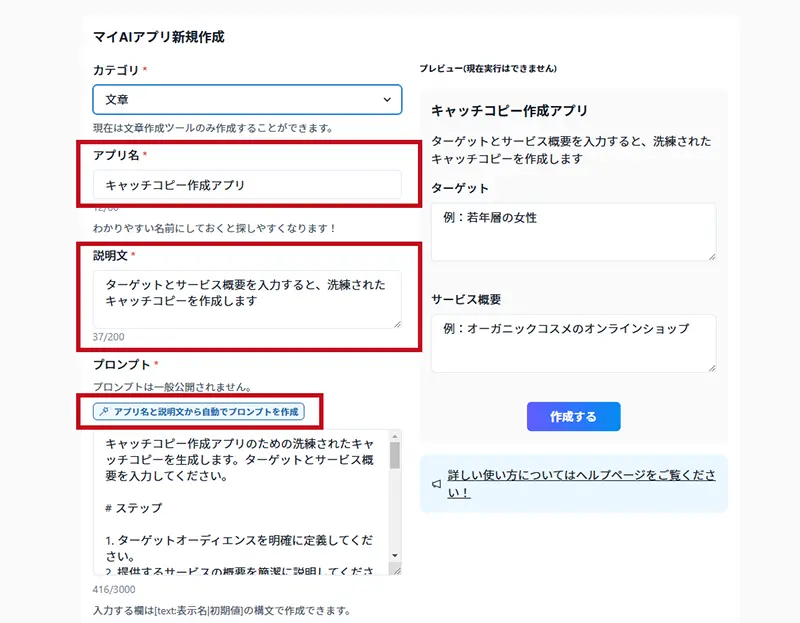The height and width of the screenshot is (623, 800).
Task: Click the プロンプトは一般公開されません note
Action: [172, 387]
